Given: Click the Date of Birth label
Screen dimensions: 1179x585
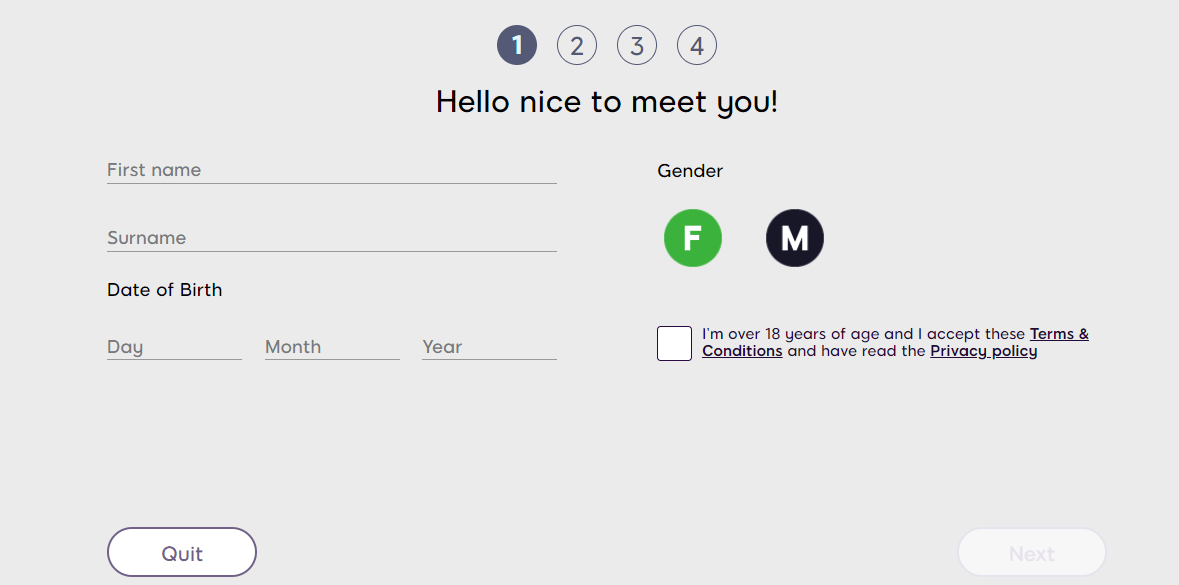Looking at the screenshot, I should (x=165, y=290).
